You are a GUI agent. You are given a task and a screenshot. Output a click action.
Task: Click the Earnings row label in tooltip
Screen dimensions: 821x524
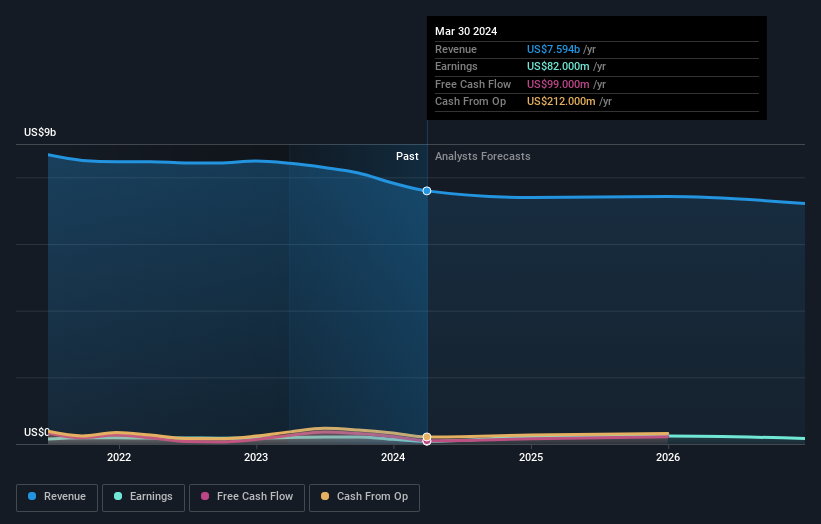[456, 66]
